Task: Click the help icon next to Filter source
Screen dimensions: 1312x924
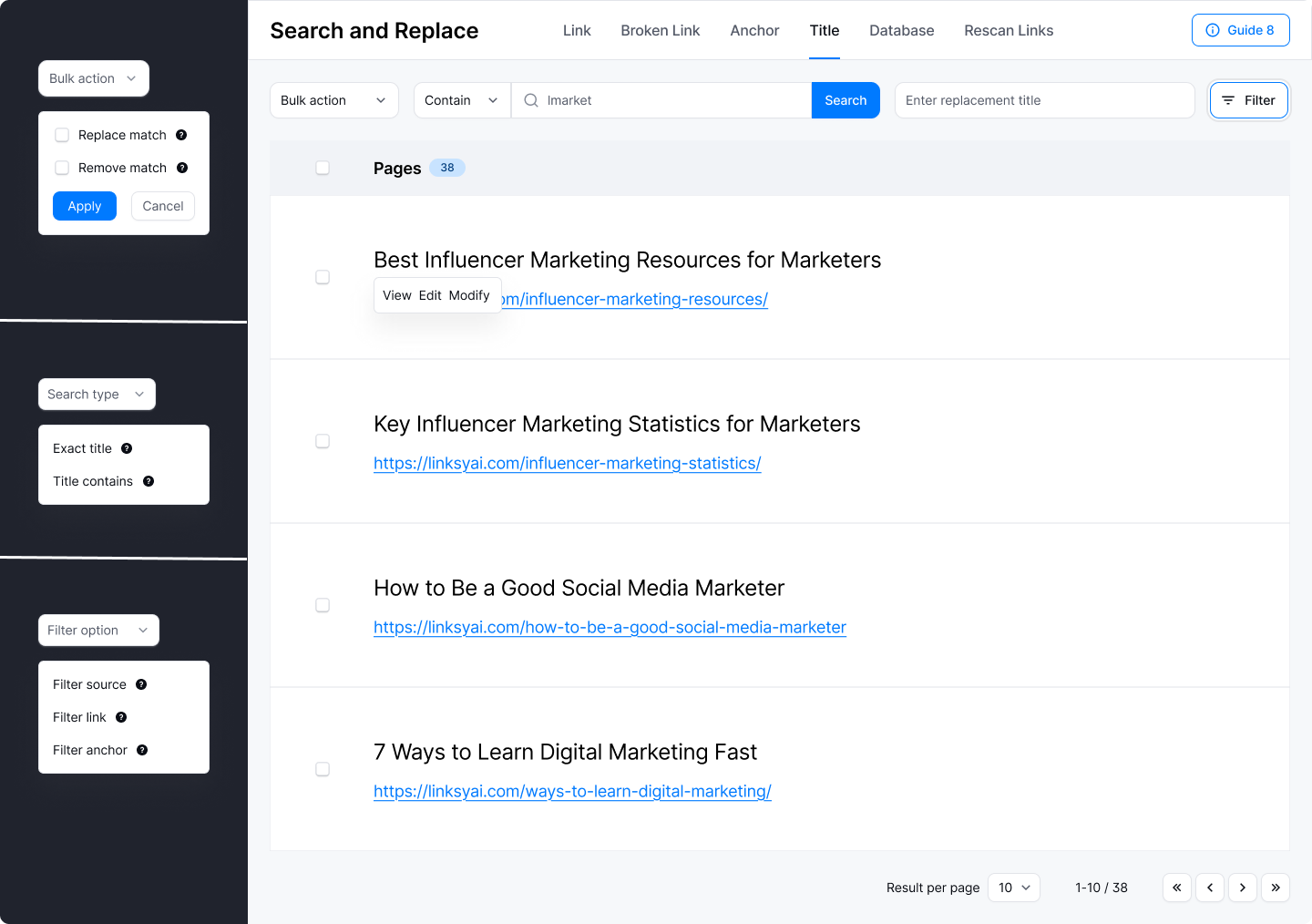Action: [141, 684]
